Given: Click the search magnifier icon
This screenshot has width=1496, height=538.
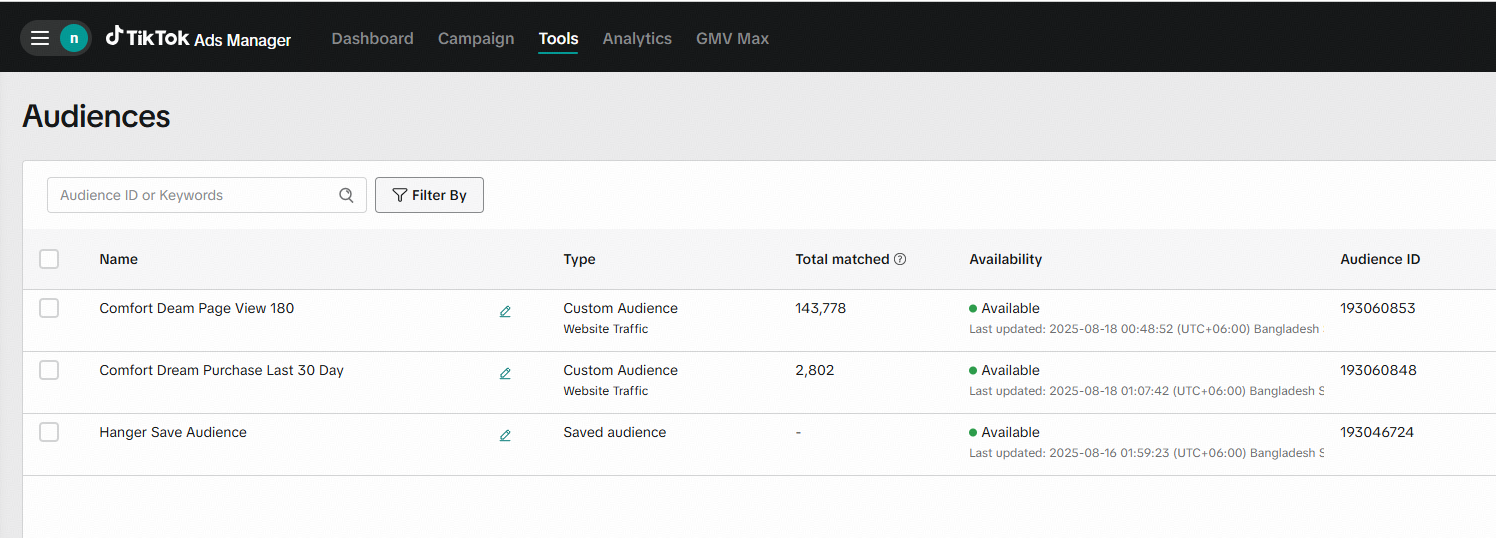Looking at the screenshot, I should click(346, 195).
